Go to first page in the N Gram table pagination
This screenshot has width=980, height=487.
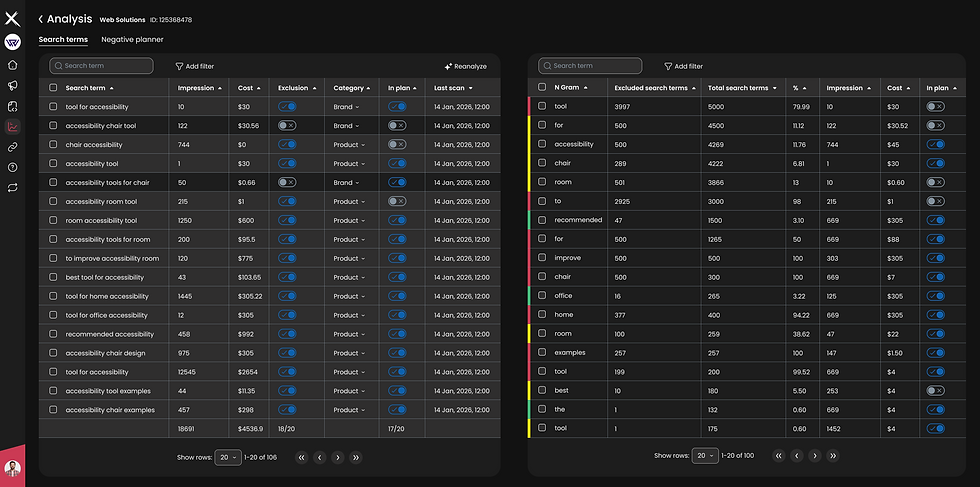pyautogui.click(x=779, y=456)
